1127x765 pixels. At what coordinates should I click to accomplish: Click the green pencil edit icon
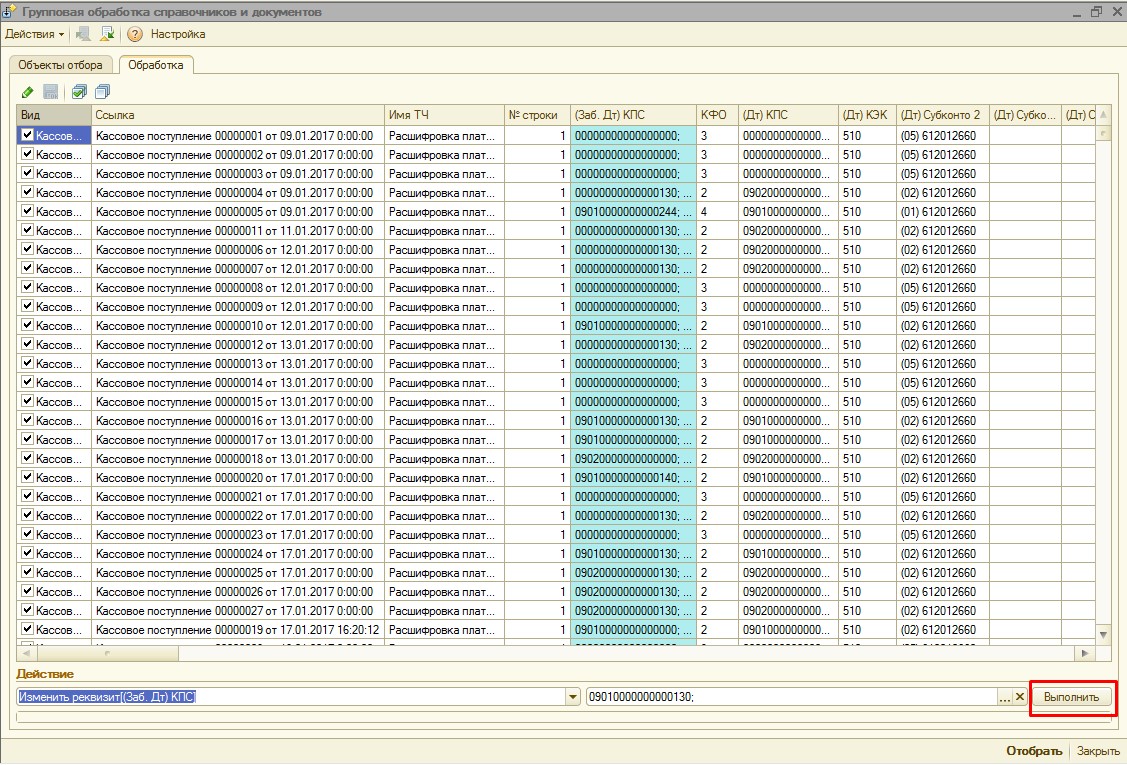coord(27,92)
